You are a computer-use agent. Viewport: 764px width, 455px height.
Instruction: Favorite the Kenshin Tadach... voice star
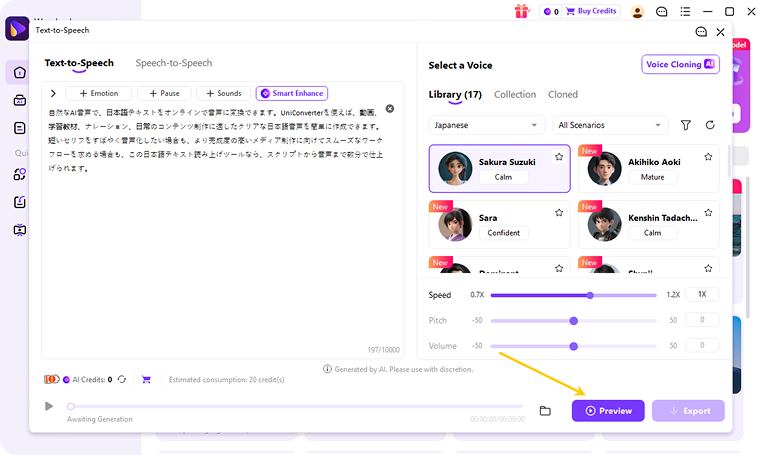click(x=708, y=212)
